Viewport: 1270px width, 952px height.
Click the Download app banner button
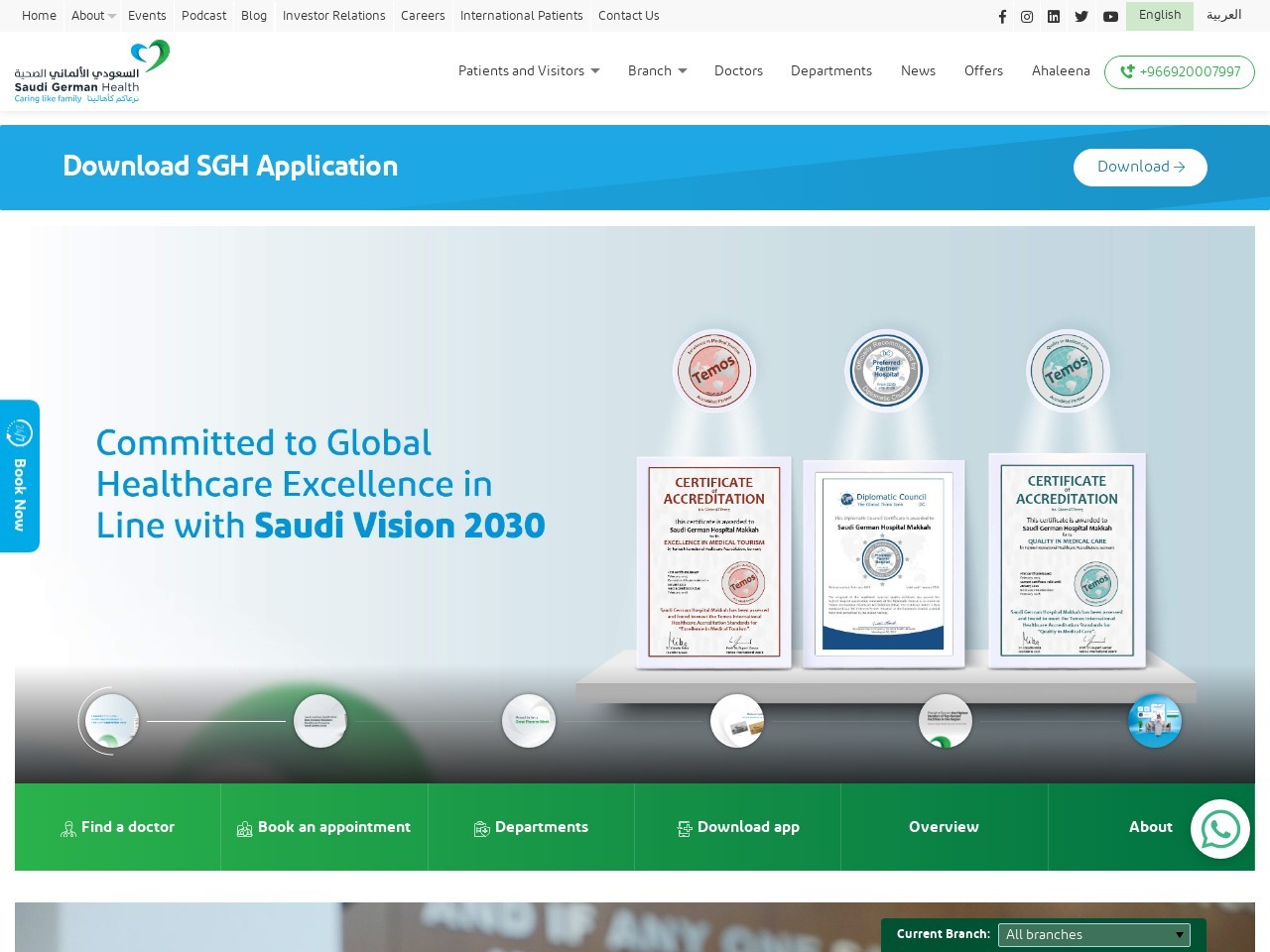(x=1140, y=168)
